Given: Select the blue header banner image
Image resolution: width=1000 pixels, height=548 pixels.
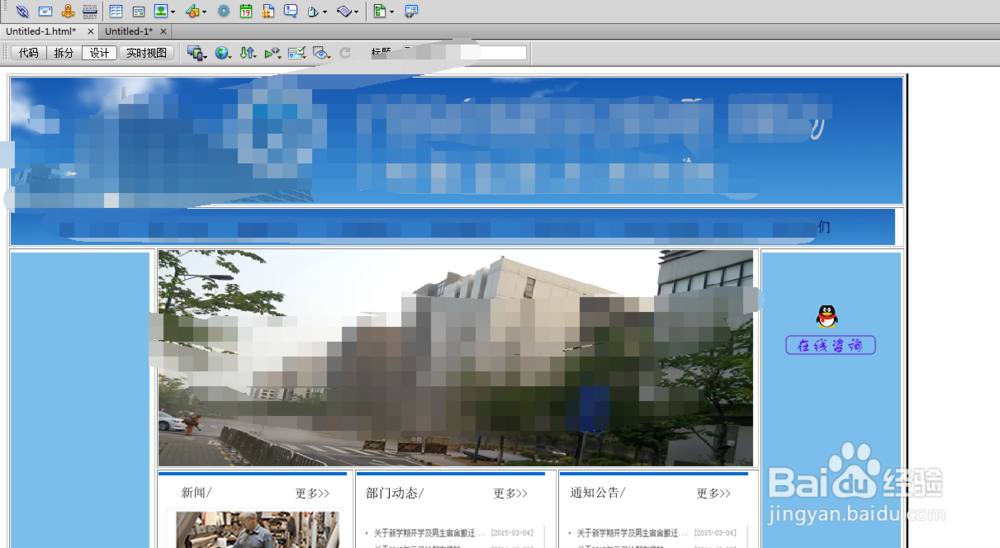Looking at the screenshot, I should 457,140.
